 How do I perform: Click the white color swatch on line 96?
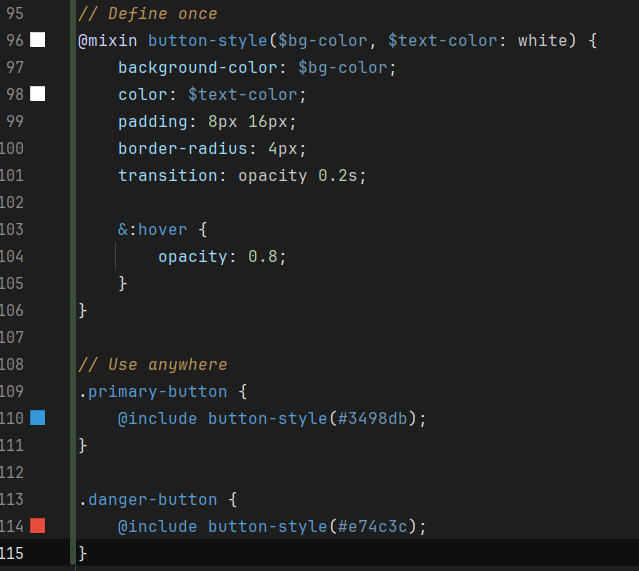click(38, 41)
